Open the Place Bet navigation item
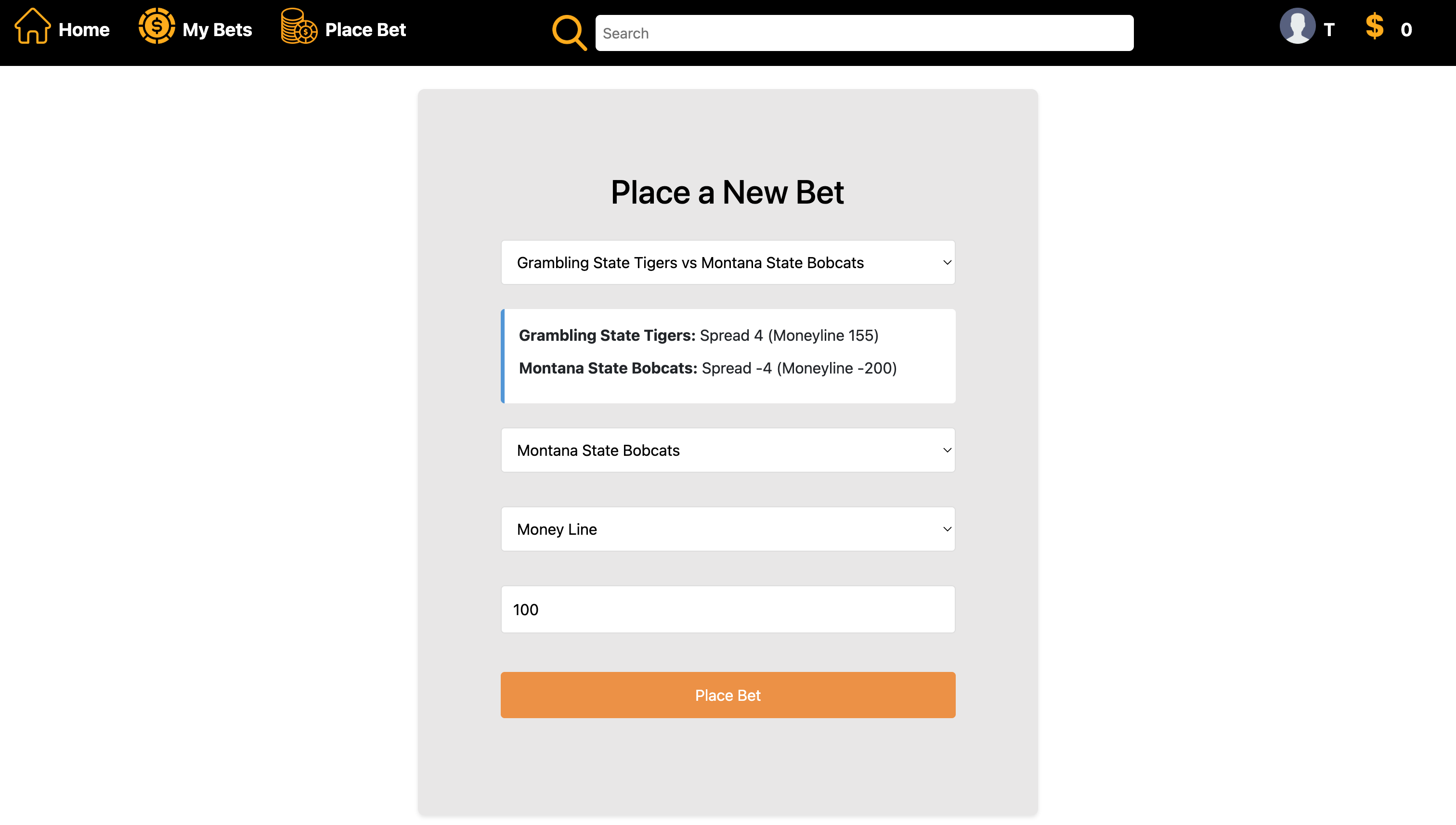The height and width of the screenshot is (825, 1456). point(365,29)
